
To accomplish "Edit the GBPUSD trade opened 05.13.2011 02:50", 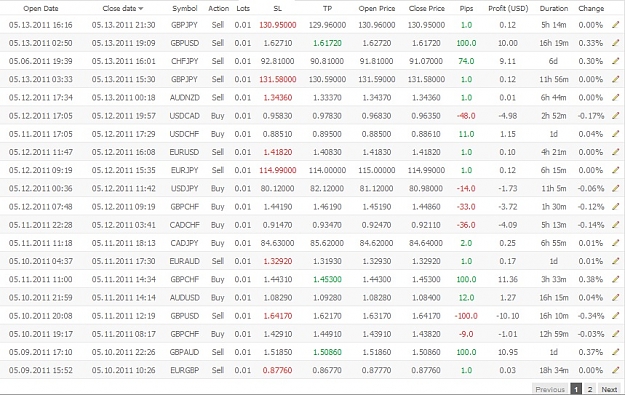I will (x=616, y=43).
